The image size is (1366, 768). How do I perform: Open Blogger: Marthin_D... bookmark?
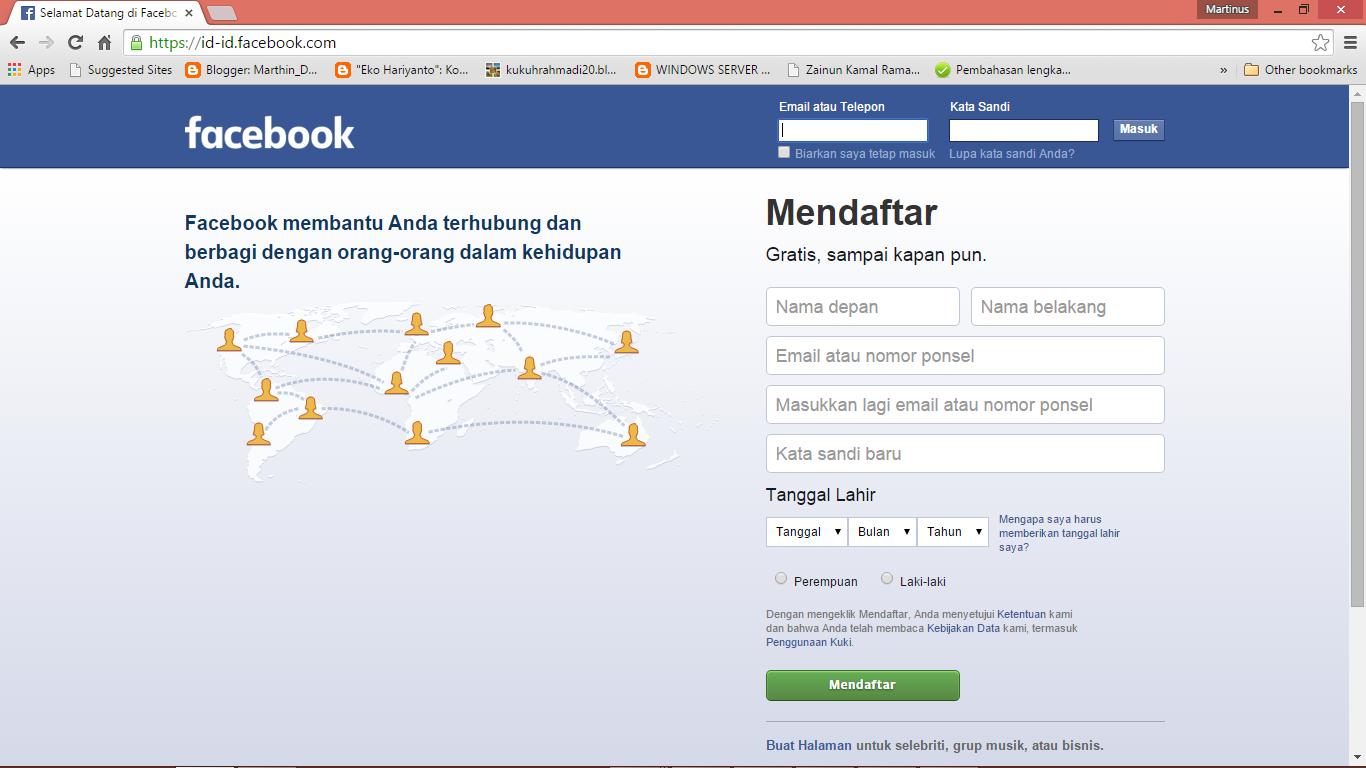252,70
